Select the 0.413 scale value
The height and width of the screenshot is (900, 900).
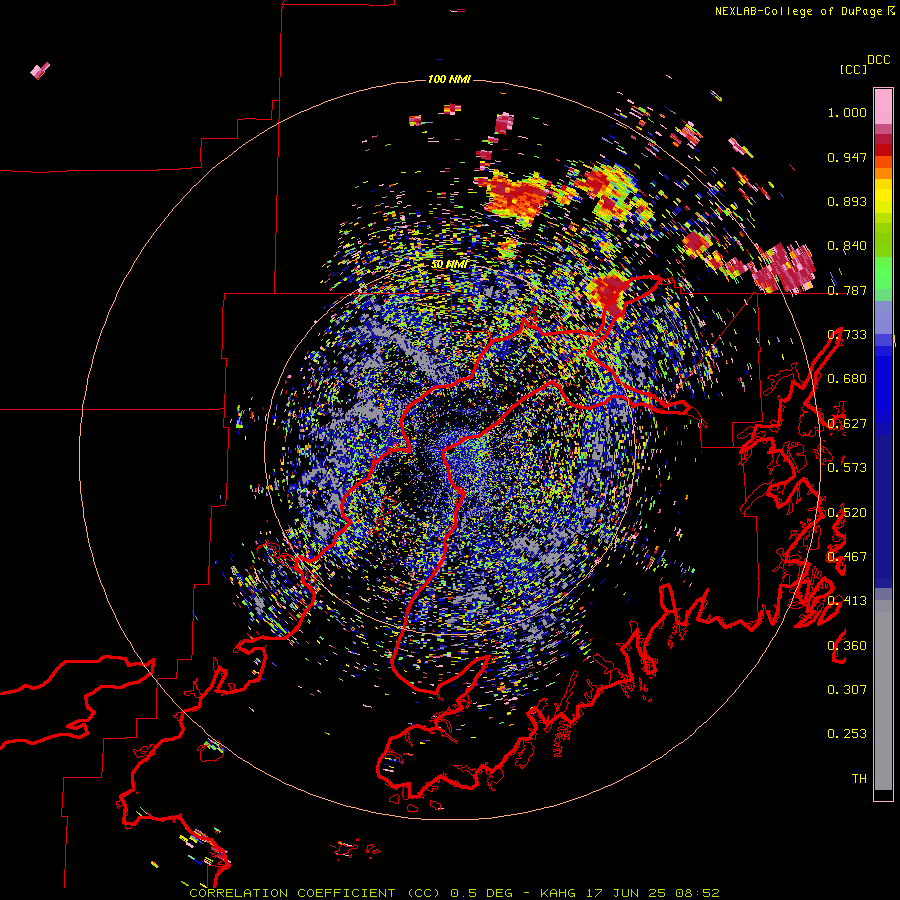847,601
